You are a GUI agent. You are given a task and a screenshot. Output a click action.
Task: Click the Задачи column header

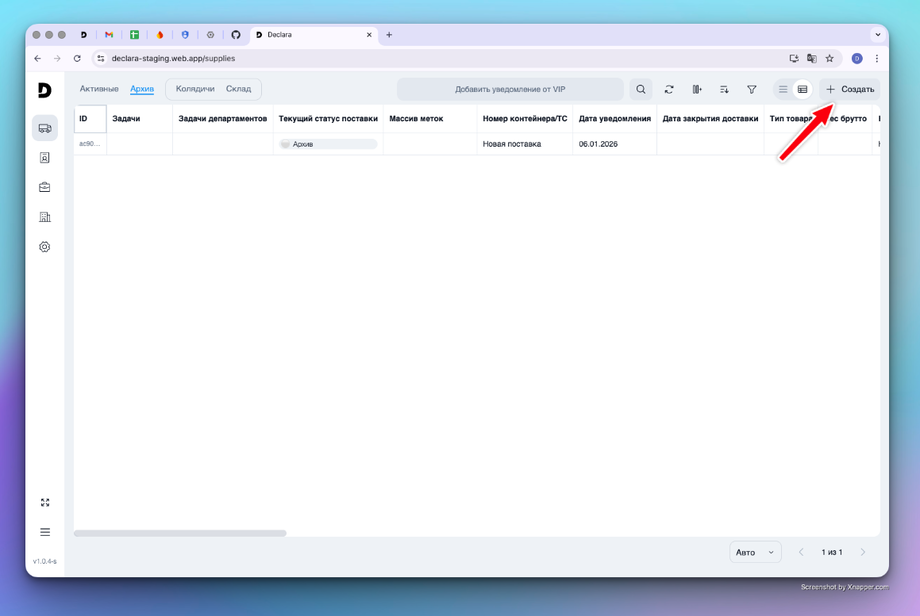(x=139, y=119)
